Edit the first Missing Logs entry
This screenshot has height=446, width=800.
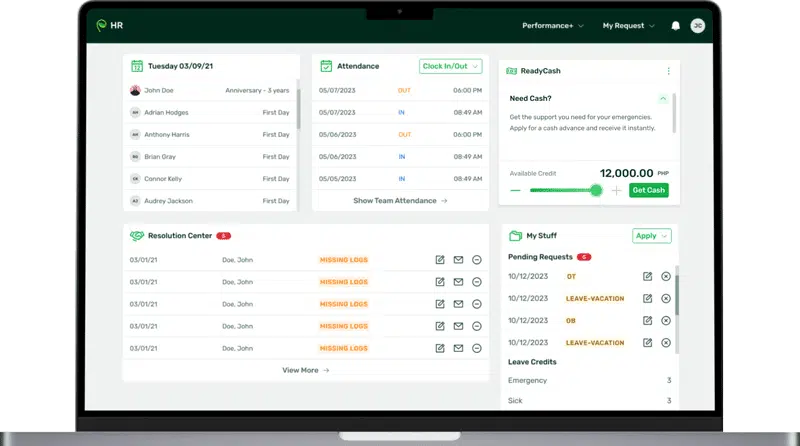click(440, 260)
